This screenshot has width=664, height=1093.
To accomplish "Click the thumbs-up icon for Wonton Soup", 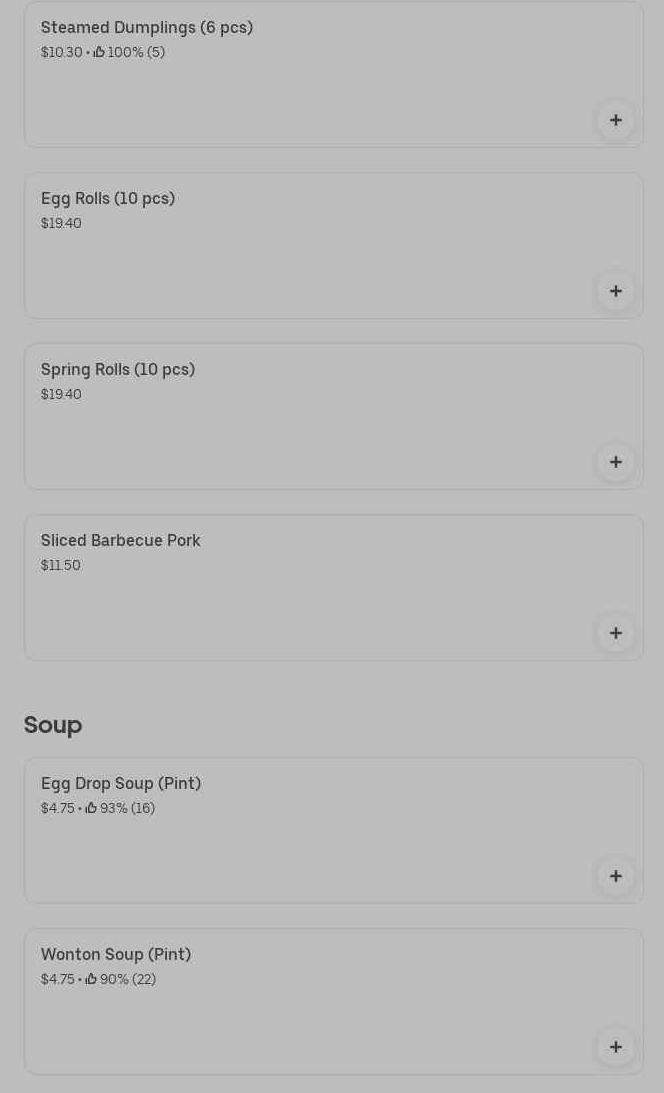I will (x=91, y=979).
